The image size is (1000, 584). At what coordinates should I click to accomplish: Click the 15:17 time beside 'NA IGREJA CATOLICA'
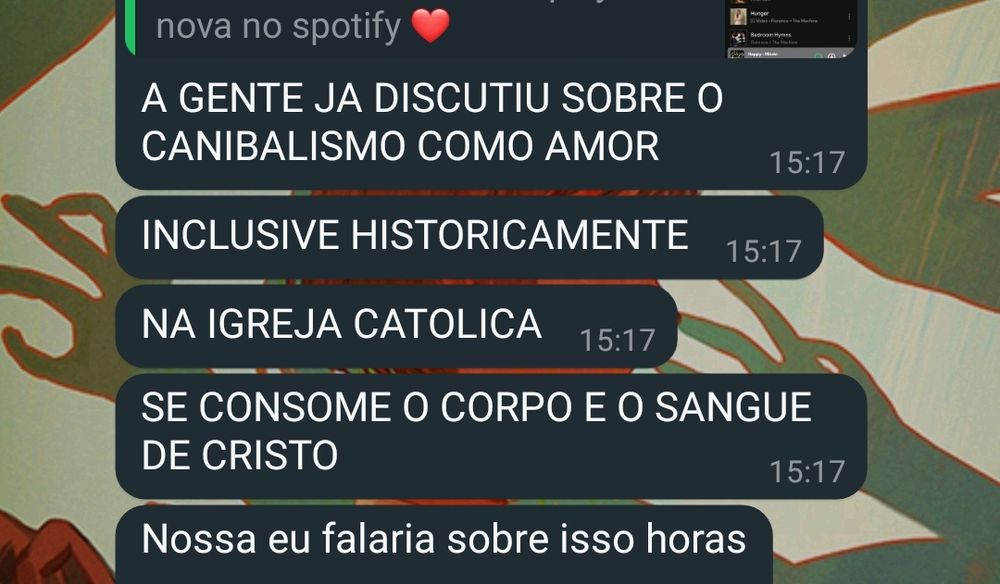point(617,340)
